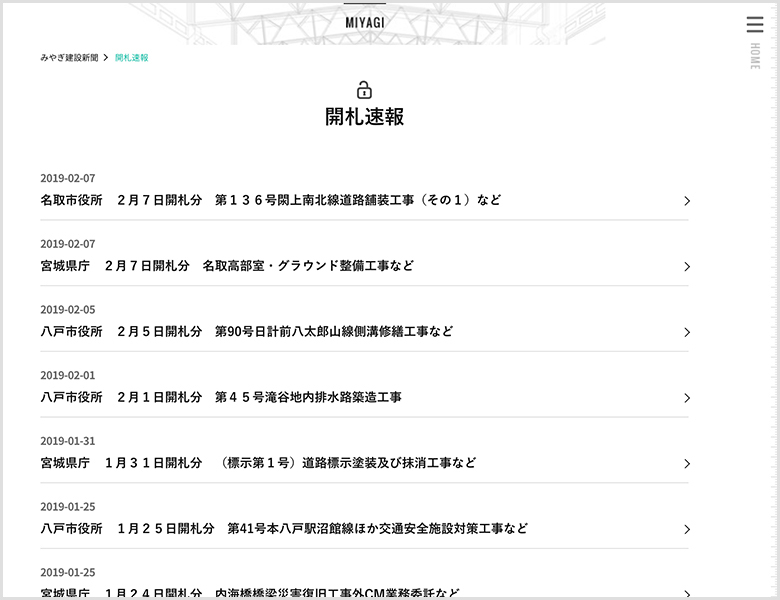Click arrow for 第90号日計前八太郎山線 entry
This screenshot has width=780, height=600.
tap(686, 332)
